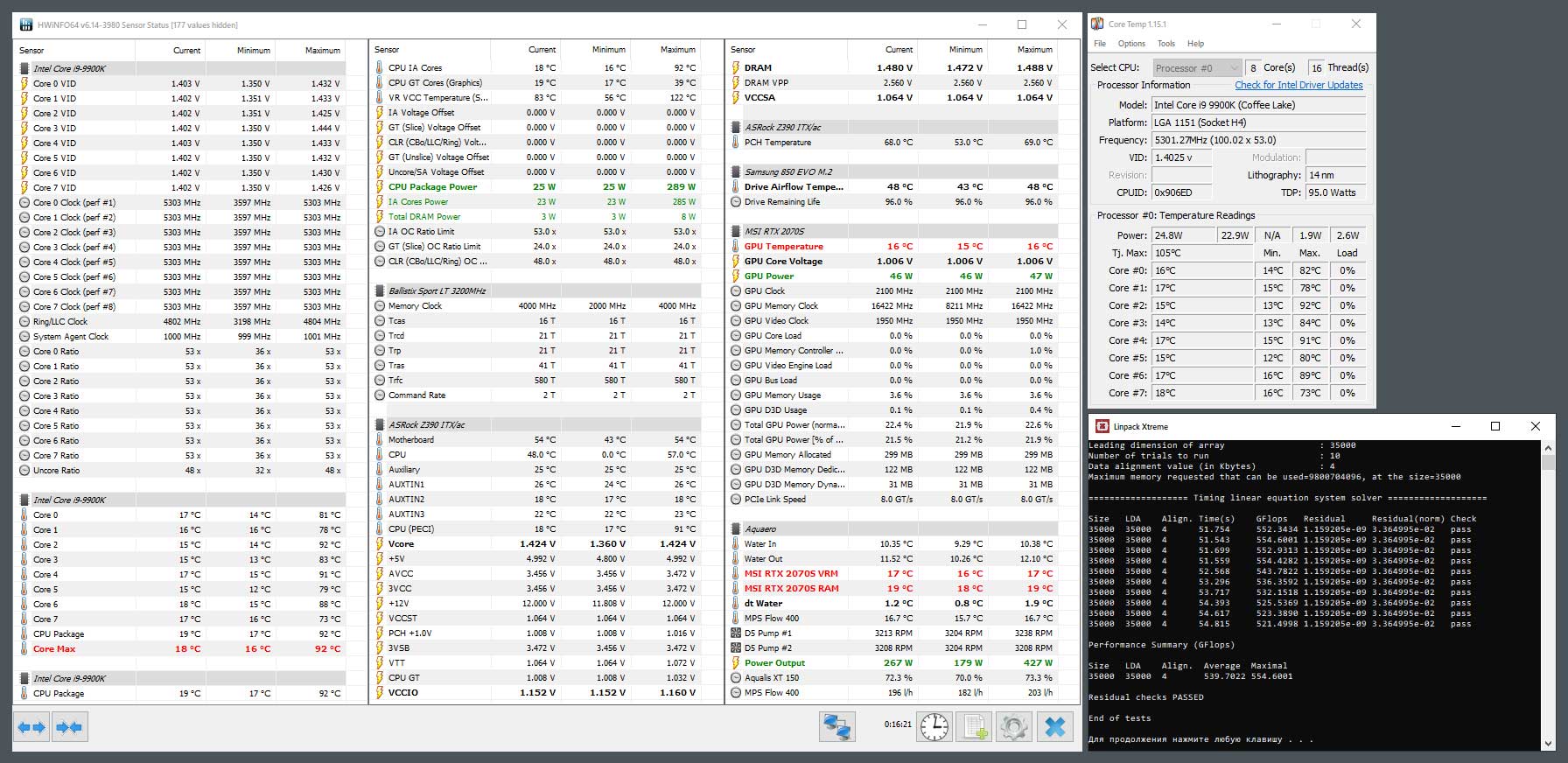Open the Help menu in Core Temp
This screenshot has height=763, width=1568.
[x=1195, y=43]
